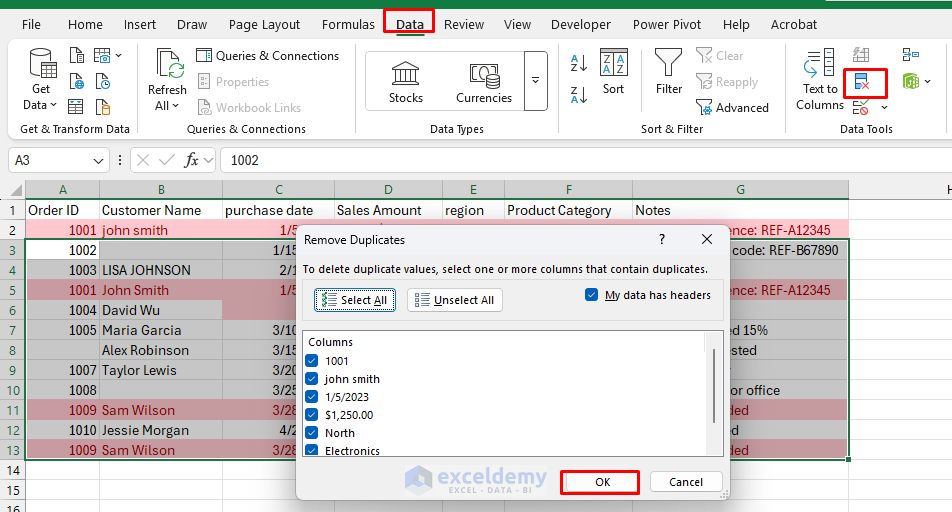Image resolution: width=952 pixels, height=512 pixels.
Task: Click the green Data Model icon
Action: [x=911, y=81]
